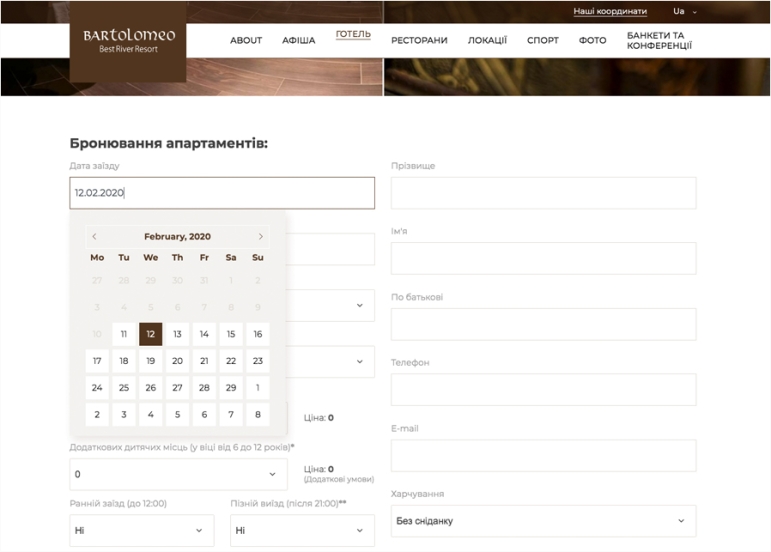Click the Bartolomeo Best River Resort logo
Screen dimensions: 771x552
128,40
